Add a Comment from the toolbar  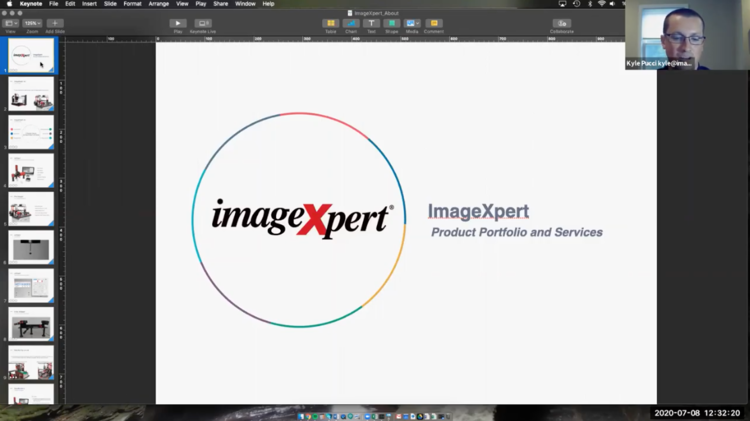tap(434, 23)
